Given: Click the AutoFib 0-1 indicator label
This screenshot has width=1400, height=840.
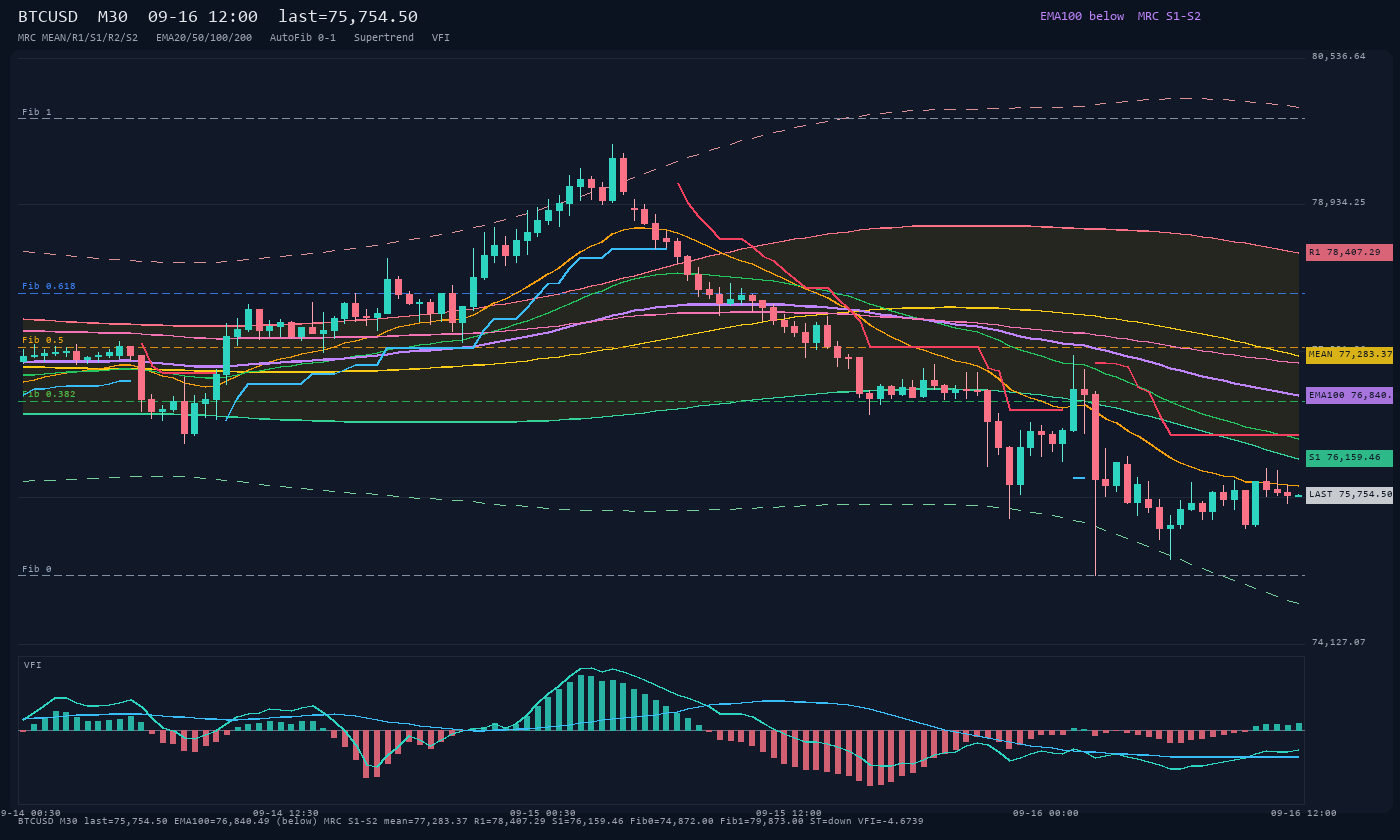Looking at the screenshot, I should click(x=303, y=37).
